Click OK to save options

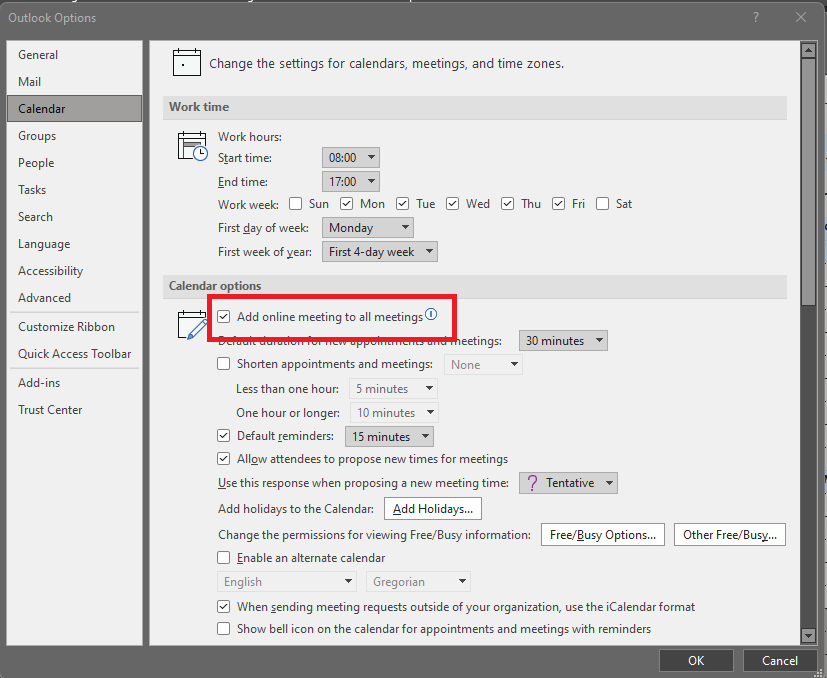(x=696, y=661)
